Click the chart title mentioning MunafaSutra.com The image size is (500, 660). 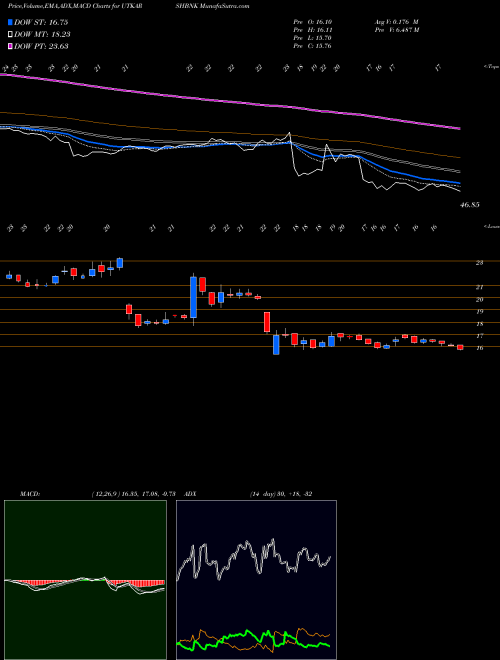[x=129, y=6]
